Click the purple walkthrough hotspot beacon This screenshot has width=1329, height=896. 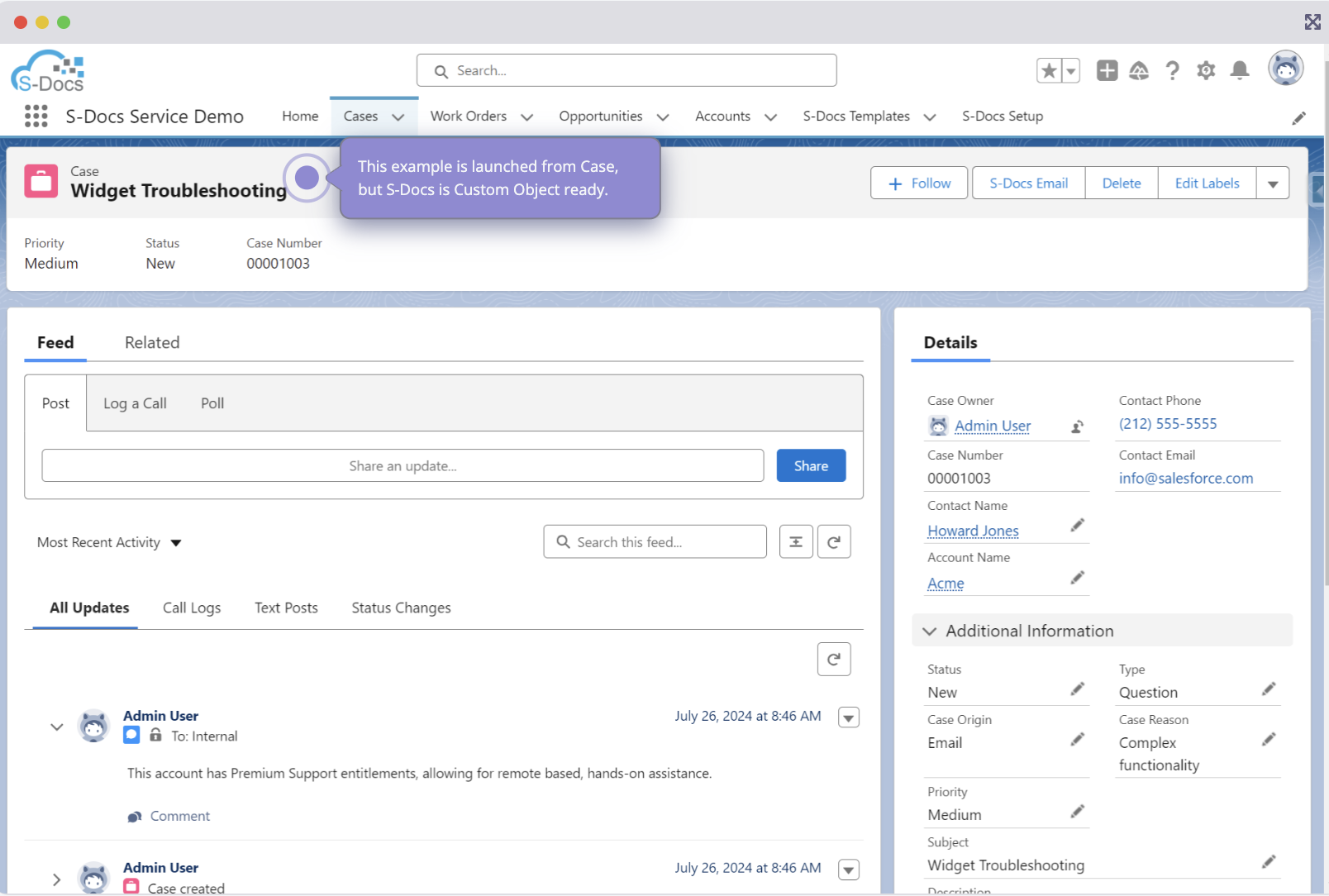click(x=307, y=177)
